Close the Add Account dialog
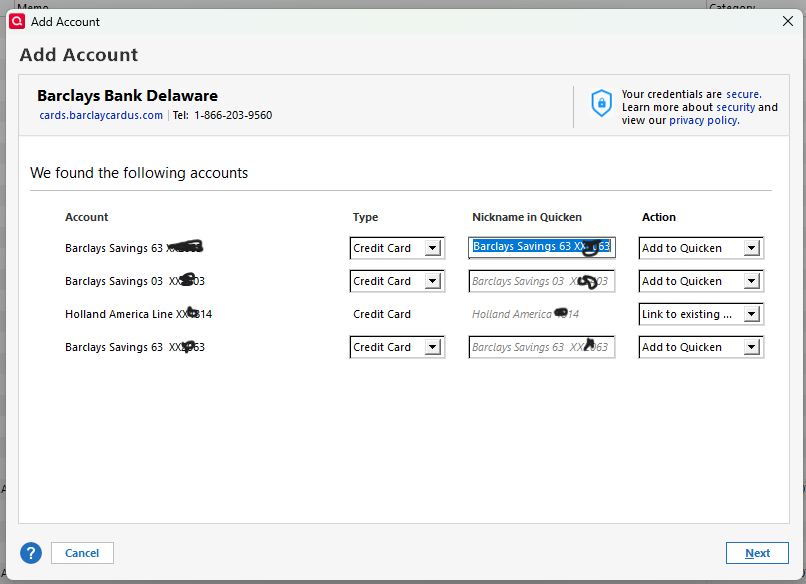The width and height of the screenshot is (806, 584). tap(787, 21)
